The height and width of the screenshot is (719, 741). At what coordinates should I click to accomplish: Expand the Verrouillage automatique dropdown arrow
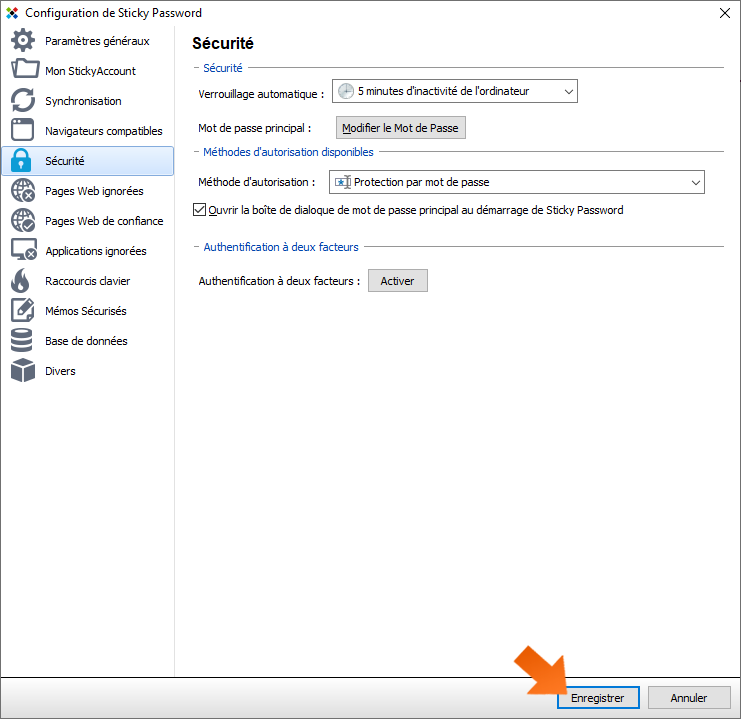tap(569, 91)
